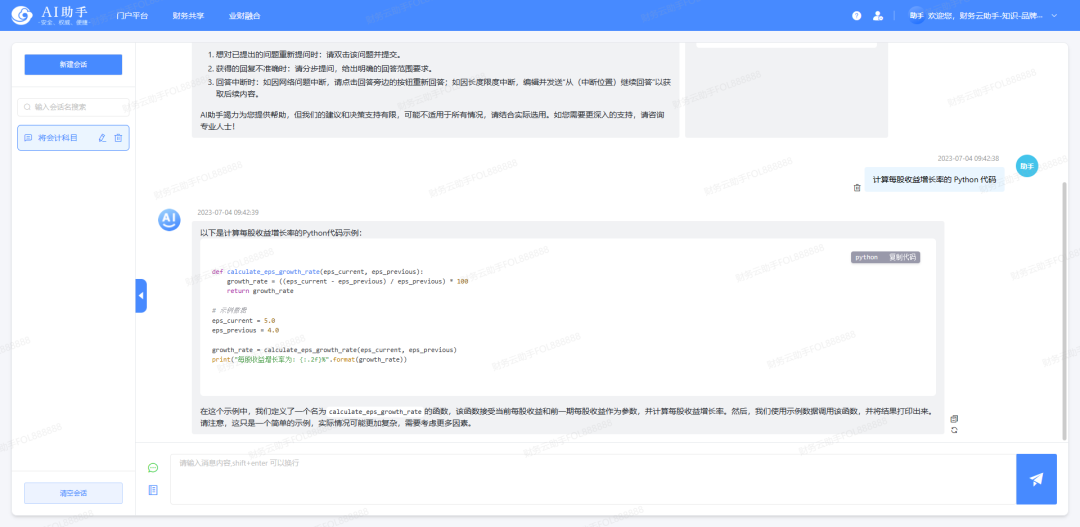Click the code line return growth_rate

[260, 291]
